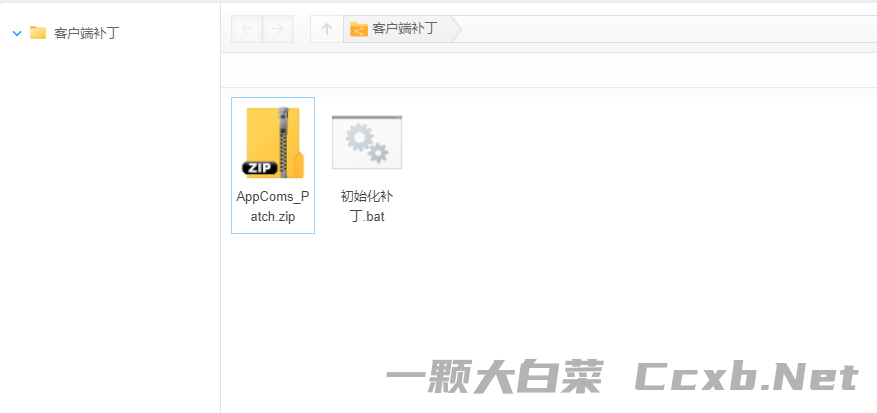Select the 客户端补丁 folder icon in sidebar
The width and height of the screenshot is (877, 413).
(x=38, y=33)
